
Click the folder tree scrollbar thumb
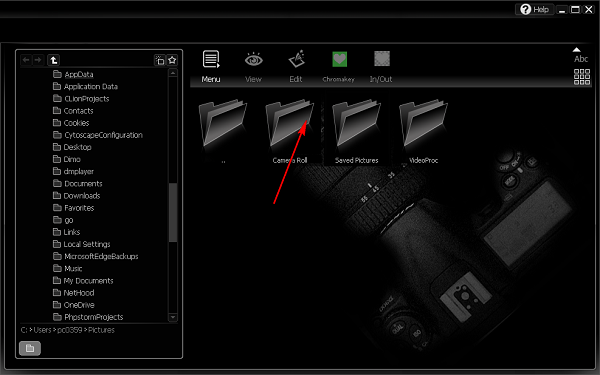pos(173,212)
